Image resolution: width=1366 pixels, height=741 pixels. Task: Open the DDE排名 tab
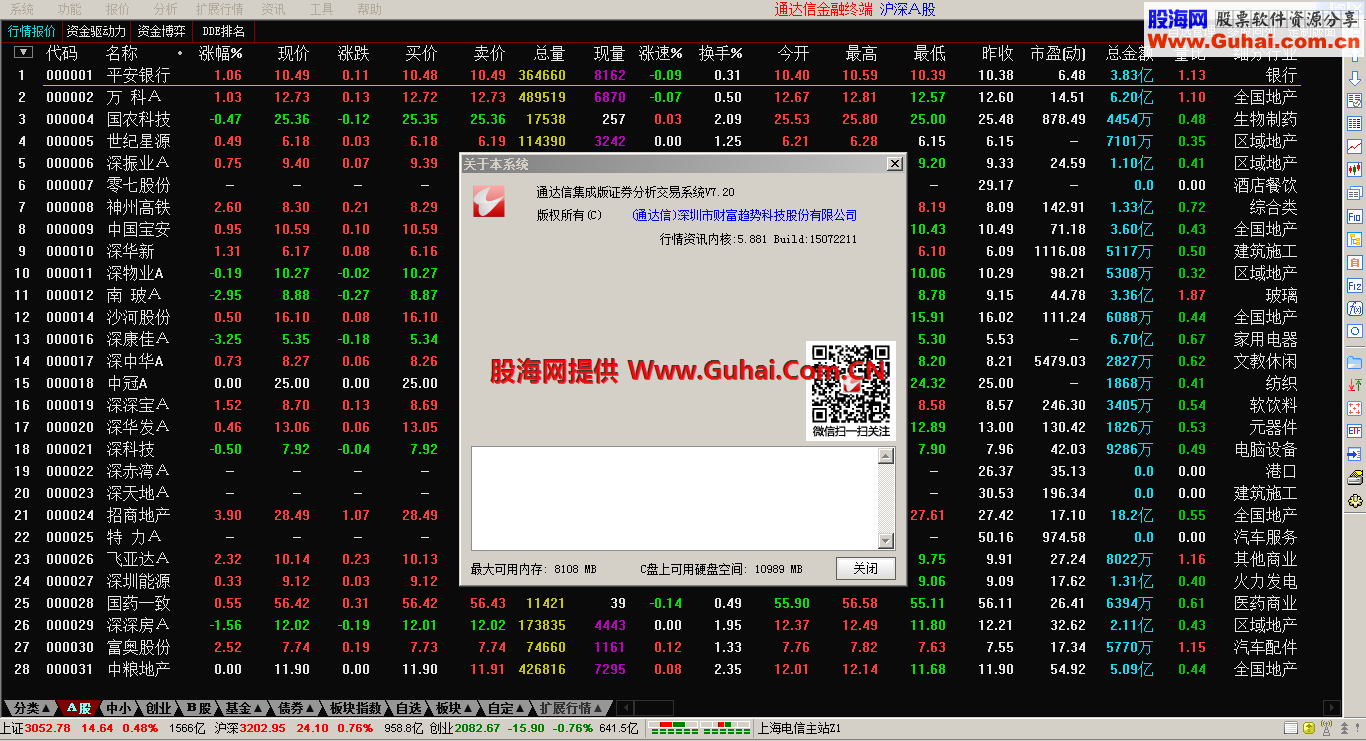point(223,31)
